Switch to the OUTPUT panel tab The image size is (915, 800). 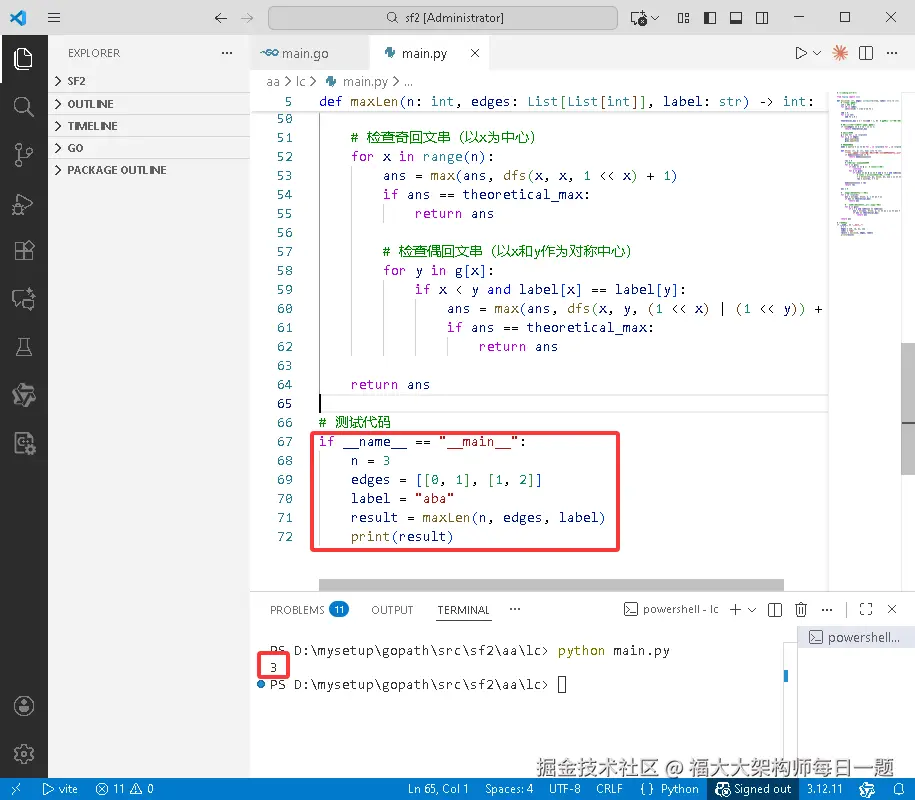pyautogui.click(x=392, y=610)
